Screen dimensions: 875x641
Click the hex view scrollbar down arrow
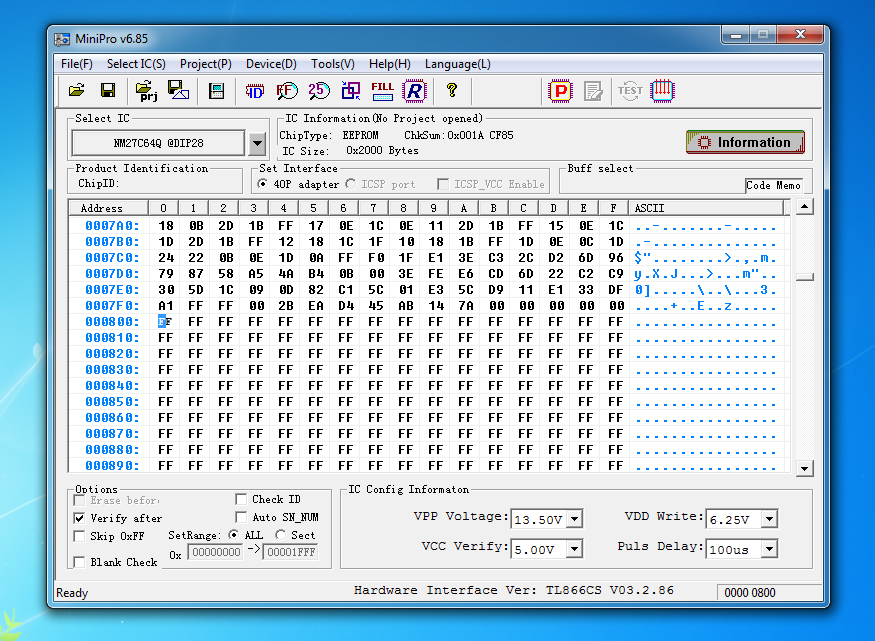(x=804, y=467)
